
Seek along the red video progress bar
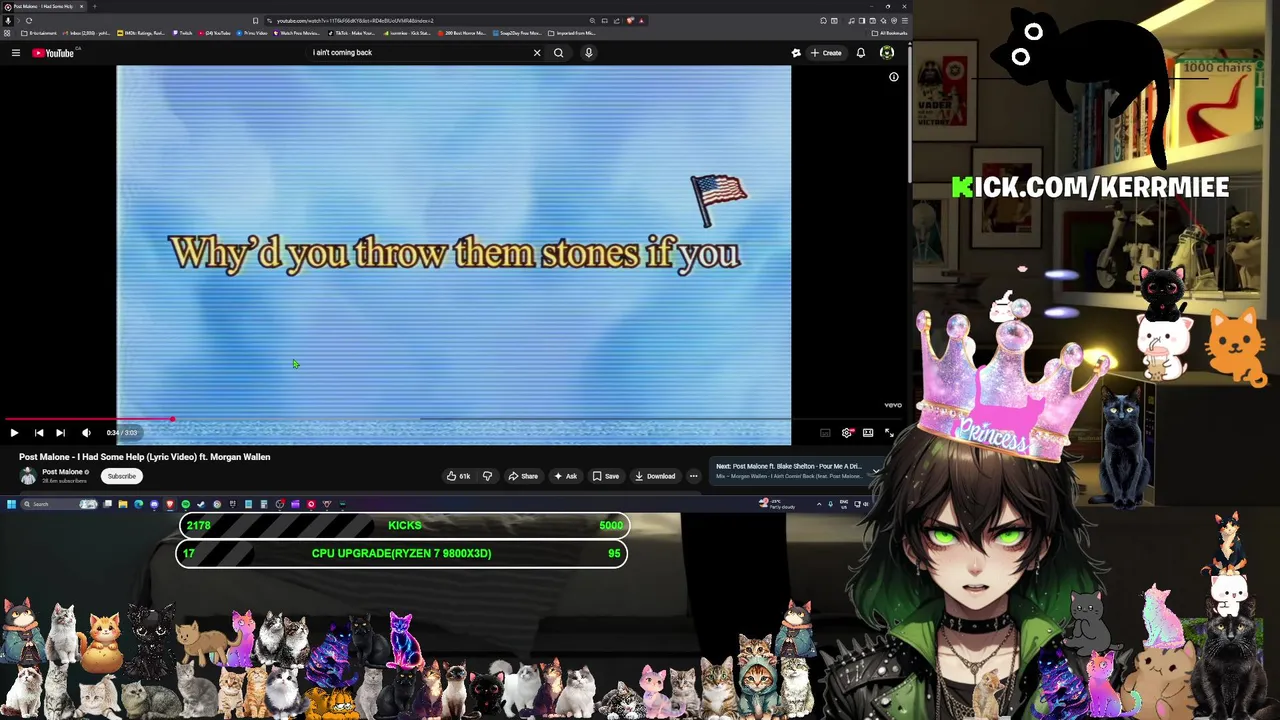[452, 420]
